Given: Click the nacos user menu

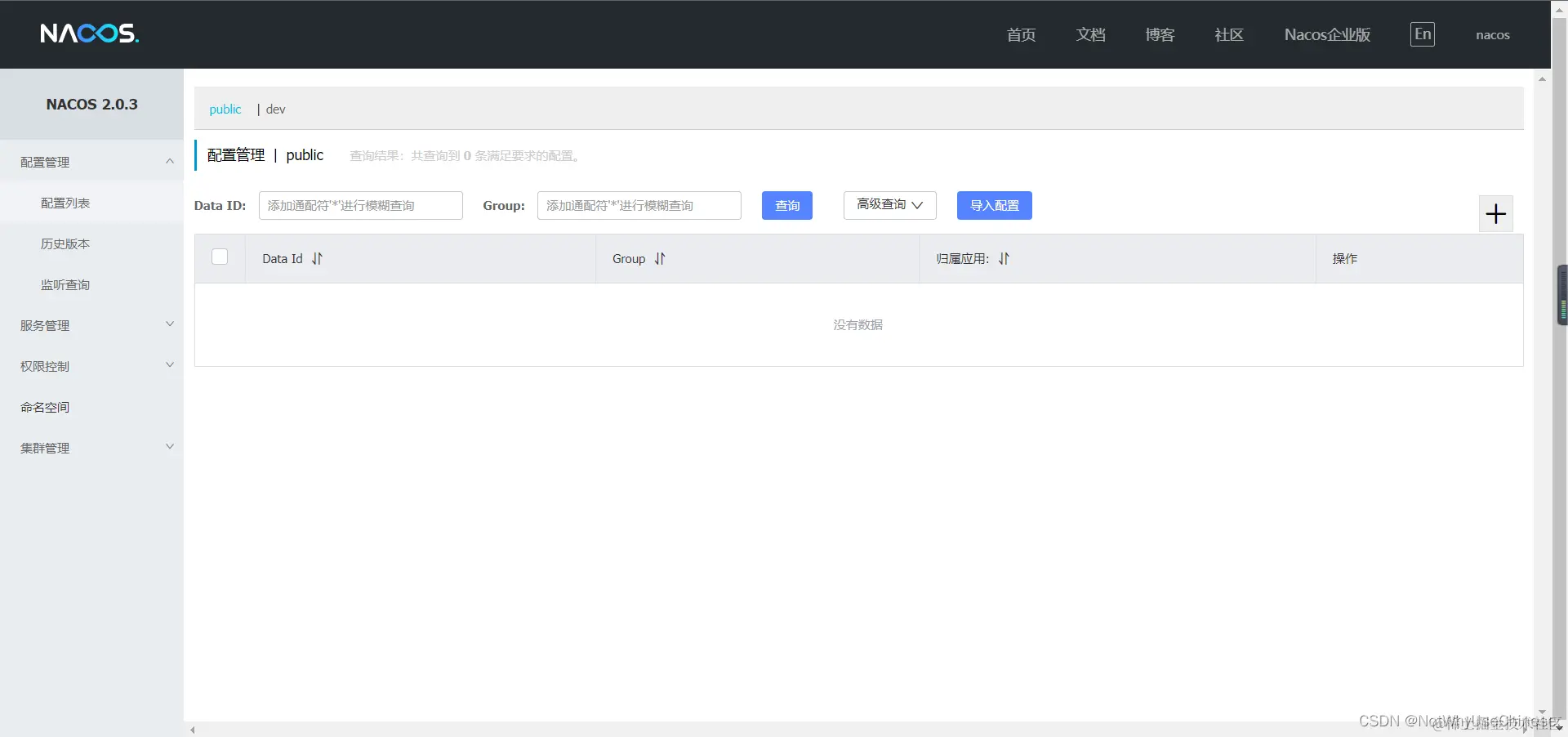Looking at the screenshot, I should [x=1492, y=35].
